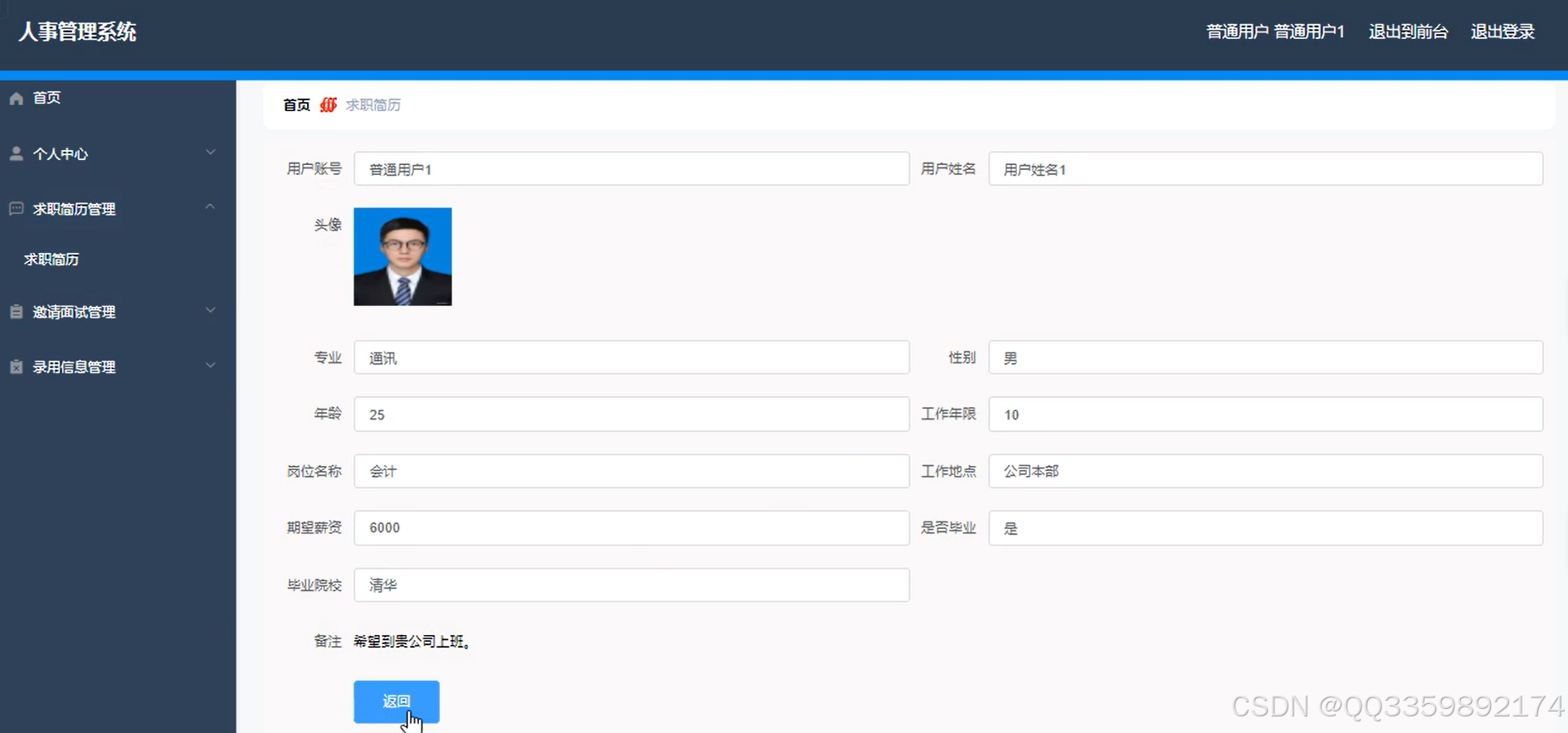Click 退出登录 in the header
This screenshot has height=733, width=1568.
1502,32
